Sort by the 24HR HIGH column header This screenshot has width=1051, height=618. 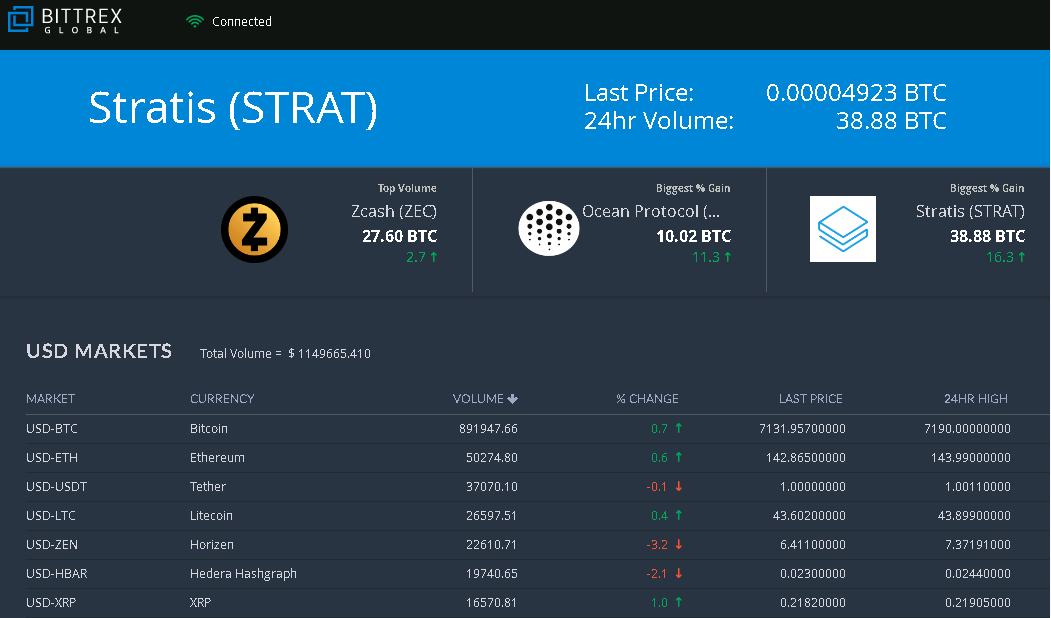(976, 399)
